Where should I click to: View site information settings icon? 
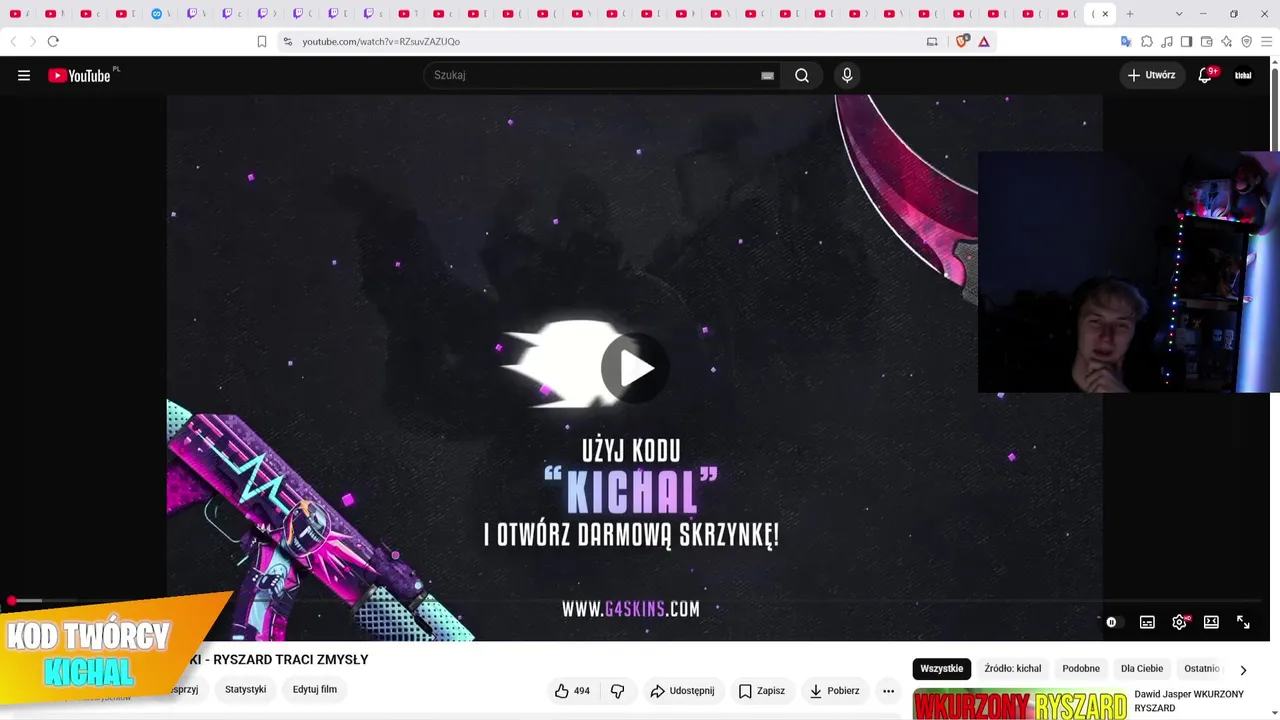coord(288,41)
